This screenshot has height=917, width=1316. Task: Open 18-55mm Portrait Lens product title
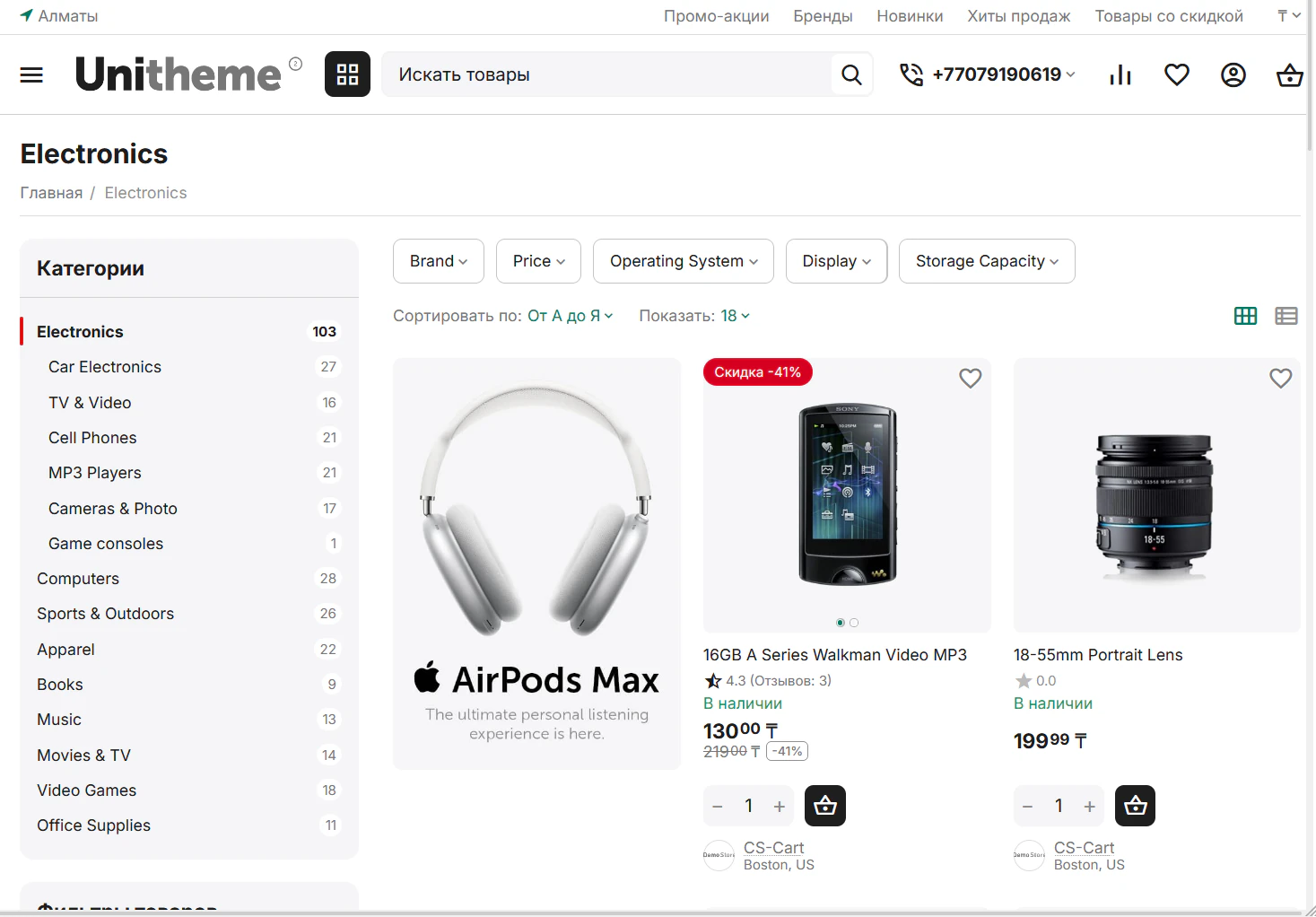1098,655
